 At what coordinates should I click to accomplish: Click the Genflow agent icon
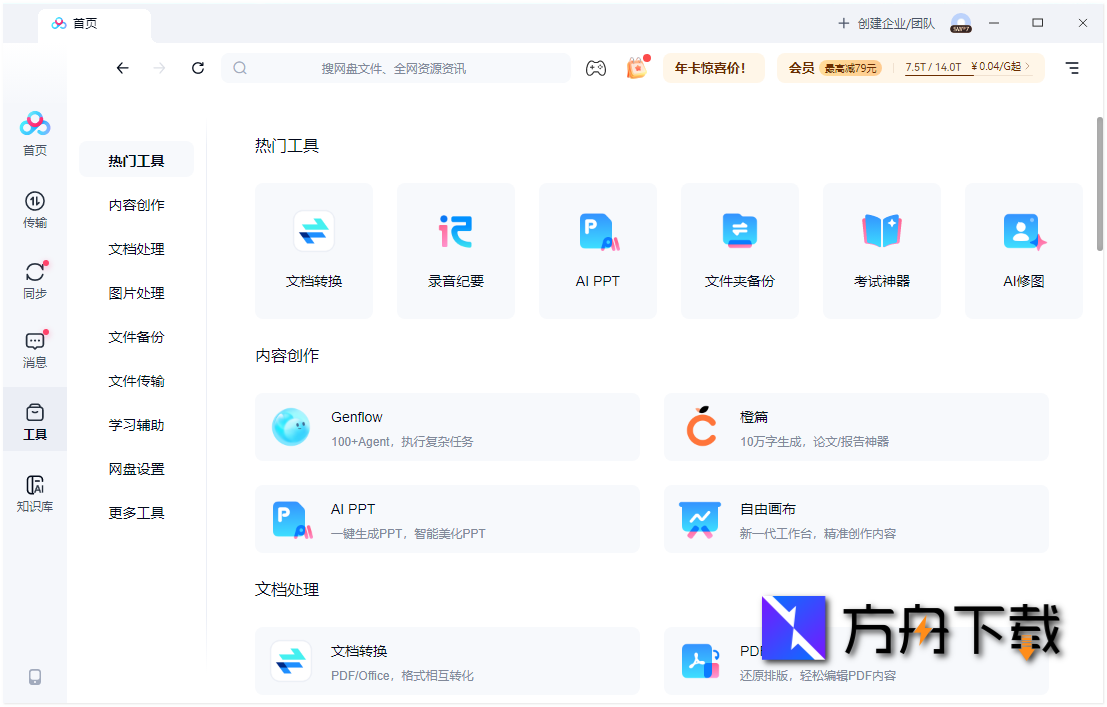[x=293, y=427]
